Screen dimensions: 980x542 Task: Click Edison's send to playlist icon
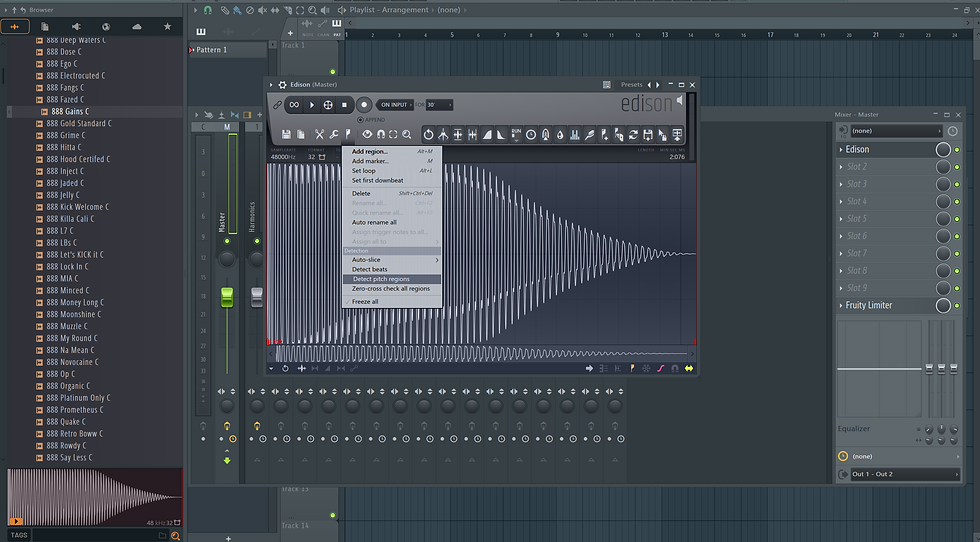(677, 134)
